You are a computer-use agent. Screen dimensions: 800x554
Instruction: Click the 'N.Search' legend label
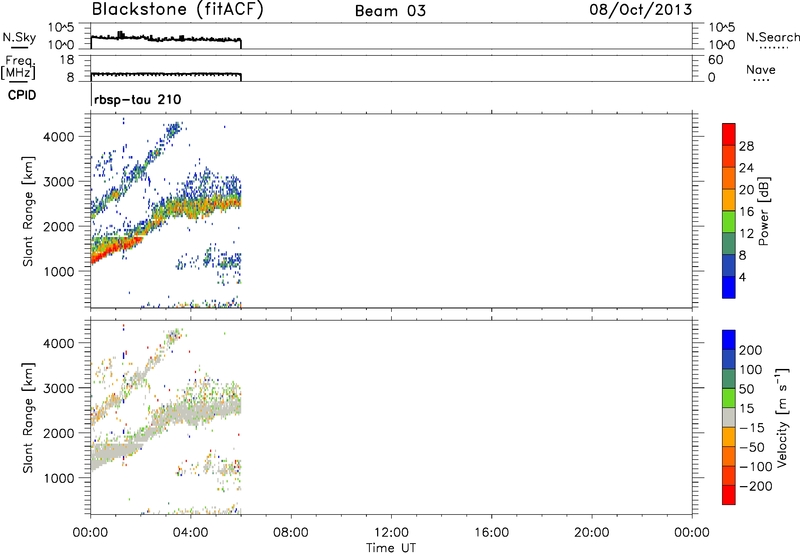tap(772, 37)
